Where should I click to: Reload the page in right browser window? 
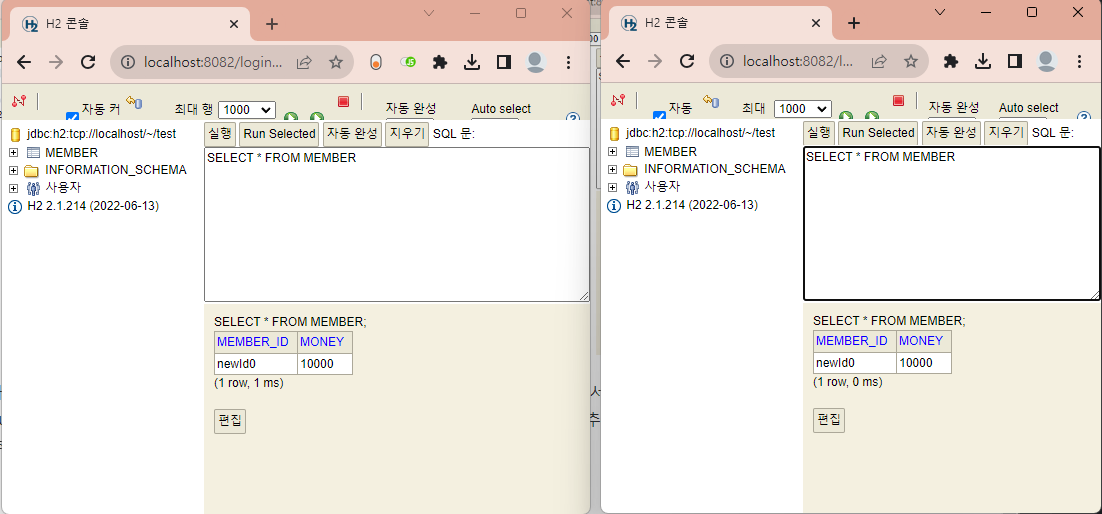point(687,62)
